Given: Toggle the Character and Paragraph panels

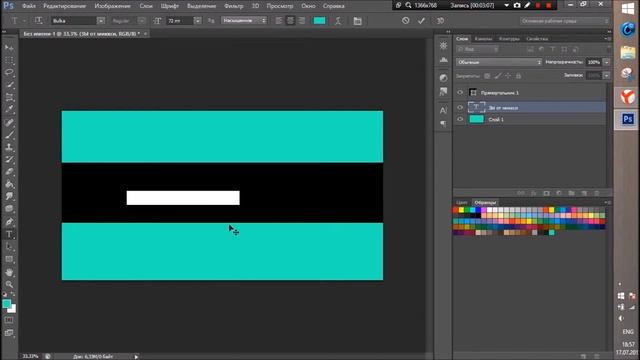Looking at the screenshot, I should pos(358,21).
